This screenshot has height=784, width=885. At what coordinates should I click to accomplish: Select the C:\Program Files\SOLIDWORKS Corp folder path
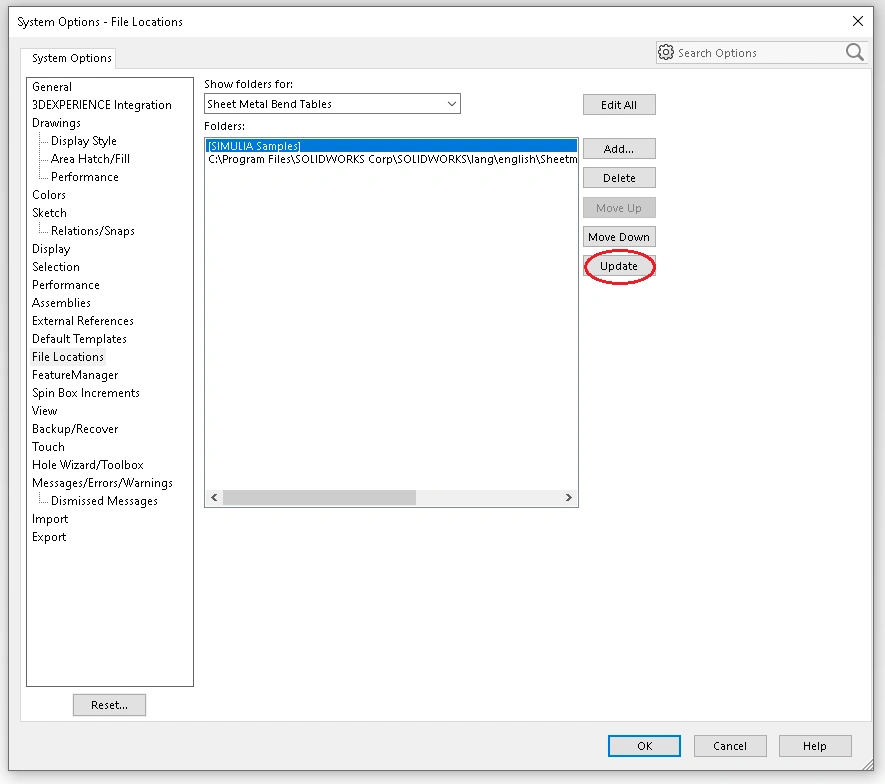[391, 159]
